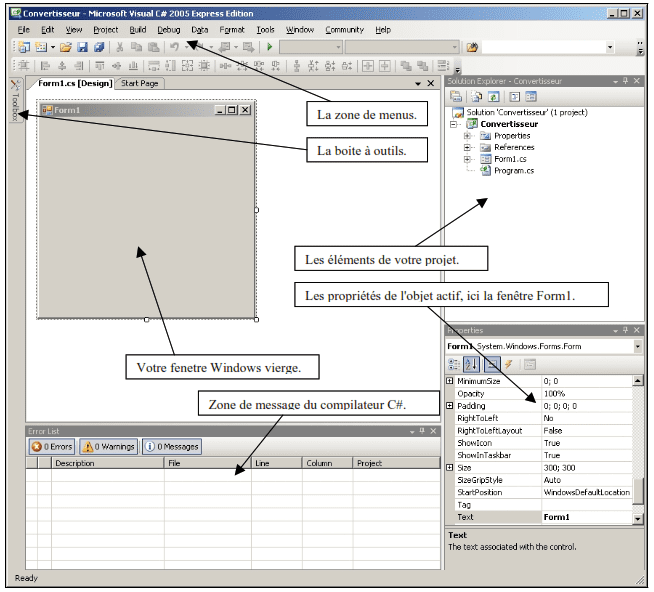Start debugging with the green play icon

[269, 47]
